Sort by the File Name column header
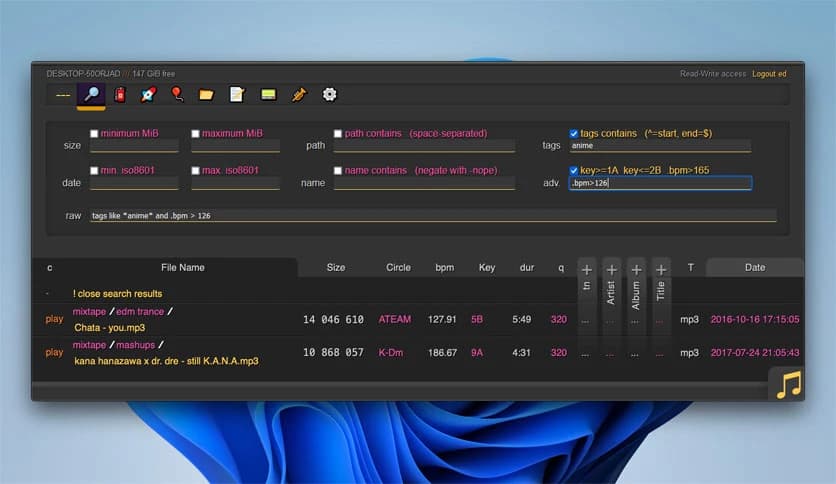 [183, 268]
